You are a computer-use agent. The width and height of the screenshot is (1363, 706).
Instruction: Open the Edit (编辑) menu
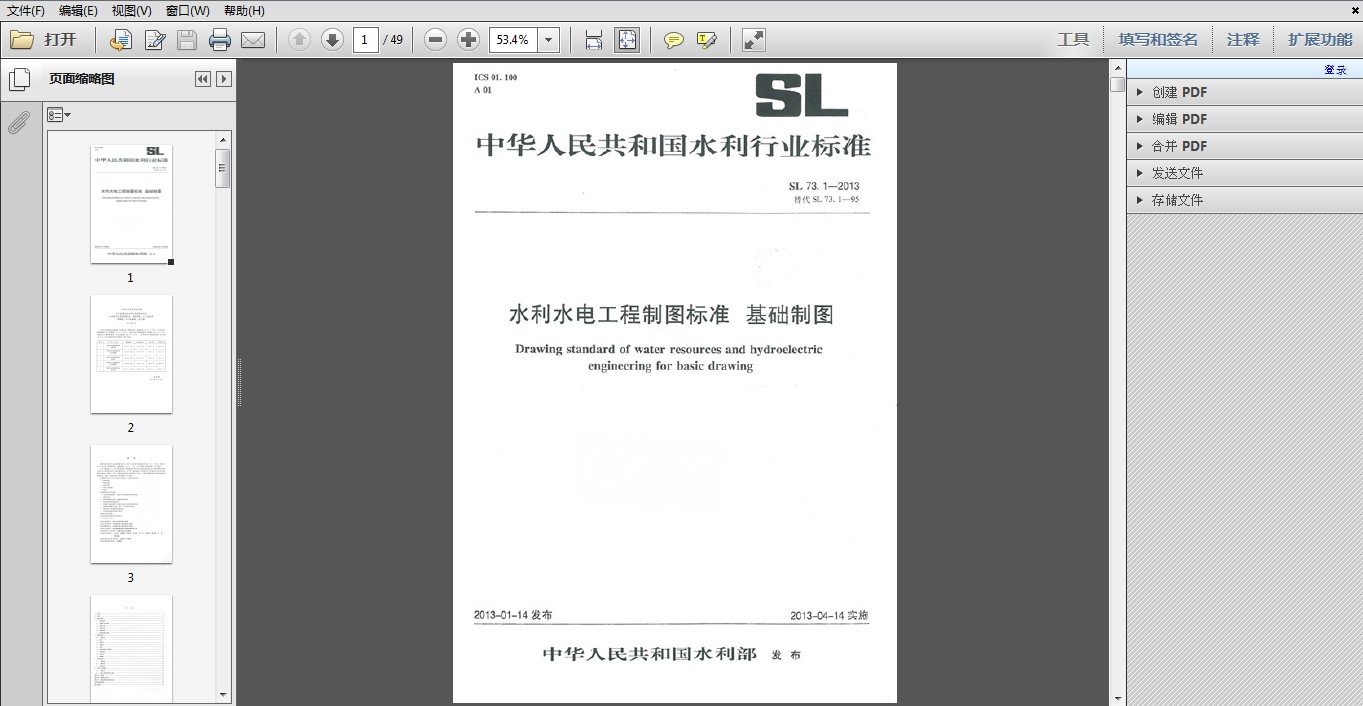pyautogui.click(x=78, y=10)
